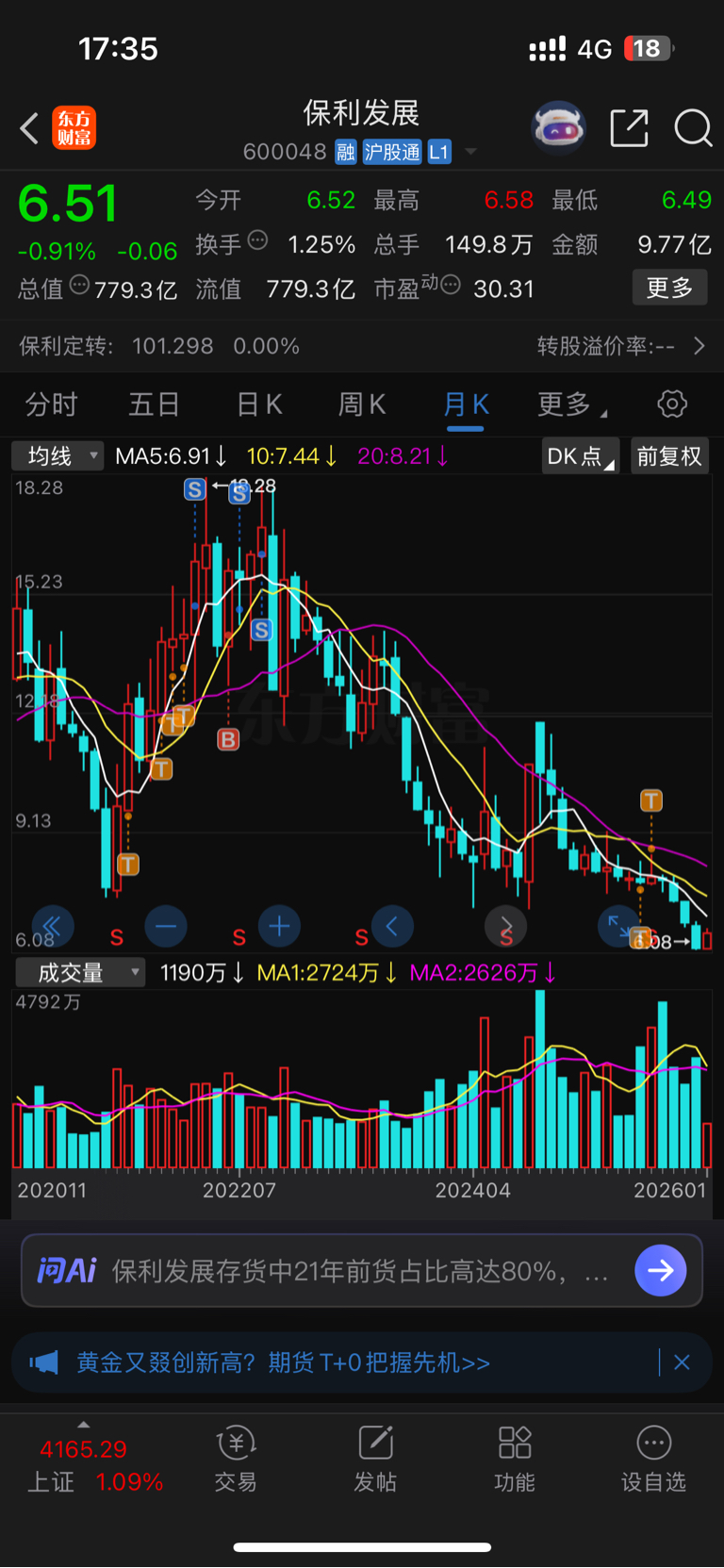Tap the MA5:6.91 value label
Viewport: 724px width, 1568px height.
coord(171,456)
